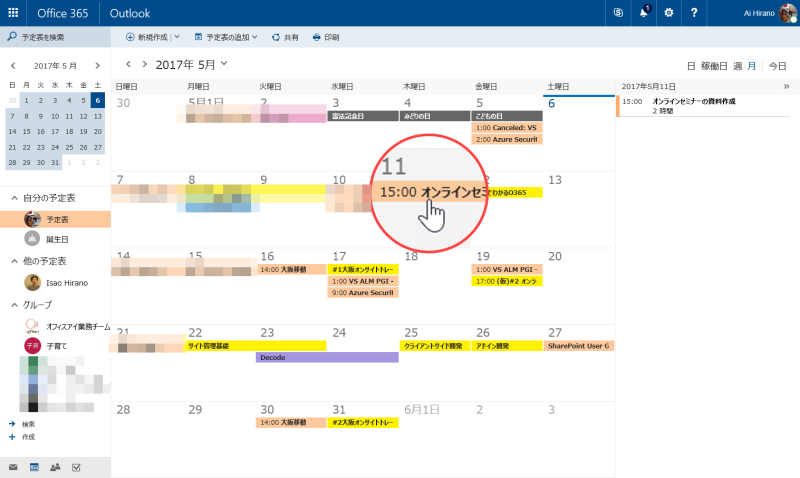Open Skype icon in the header
This screenshot has width=800, height=478.
pyautogui.click(x=618, y=13)
